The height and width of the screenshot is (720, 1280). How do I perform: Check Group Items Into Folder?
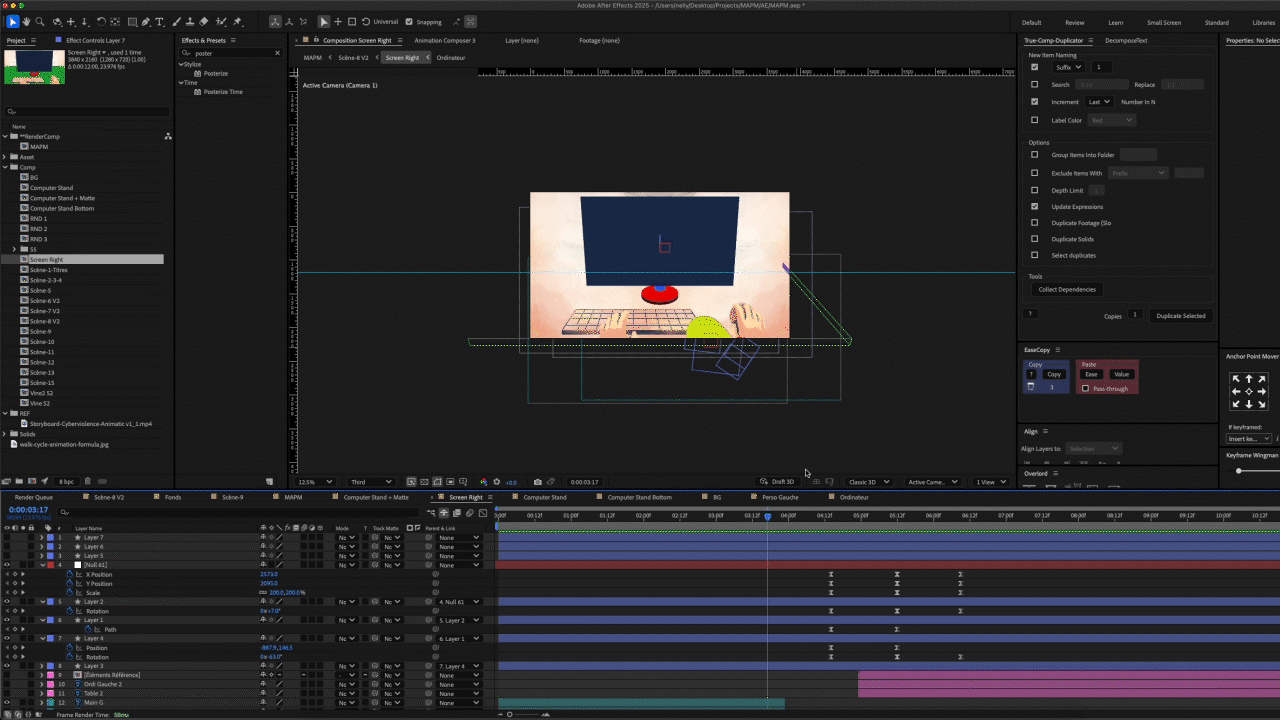coord(1035,155)
